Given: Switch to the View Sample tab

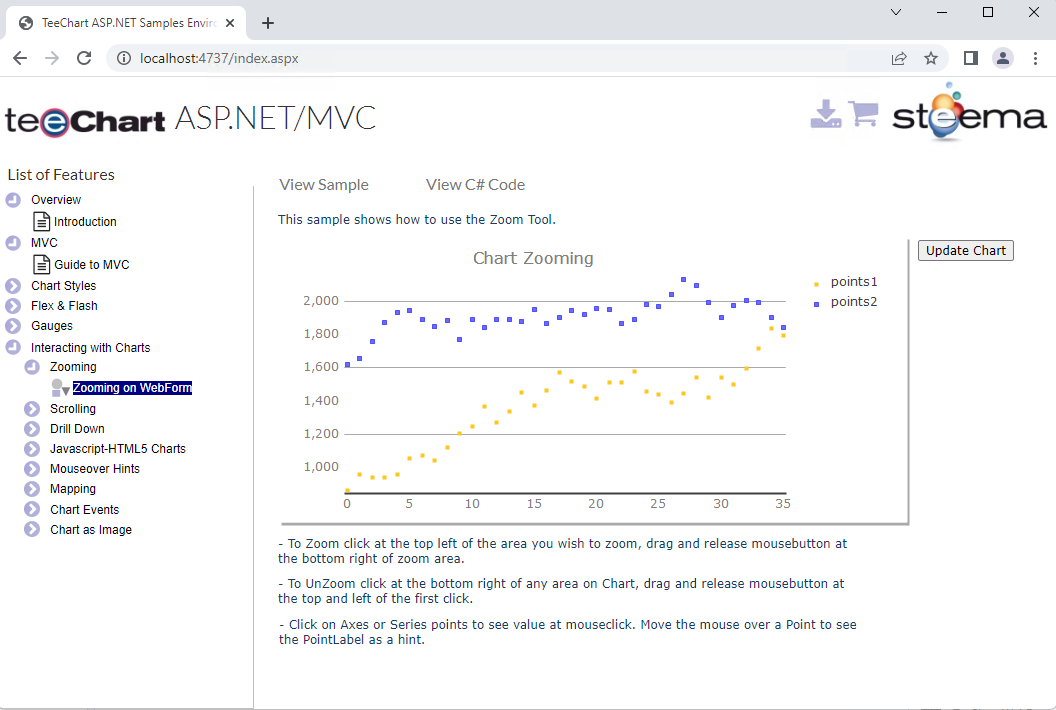Looking at the screenshot, I should (324, 185).
